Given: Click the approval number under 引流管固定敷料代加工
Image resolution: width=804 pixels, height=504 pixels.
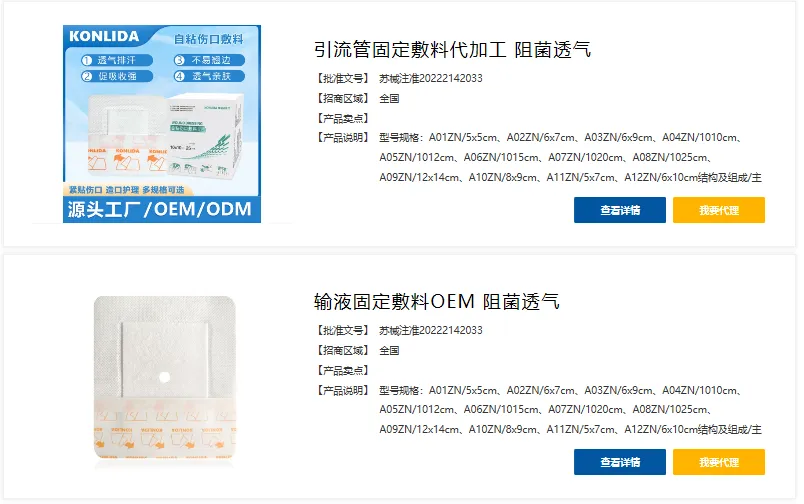Looking at the screenshot, I should pos(431,78).
